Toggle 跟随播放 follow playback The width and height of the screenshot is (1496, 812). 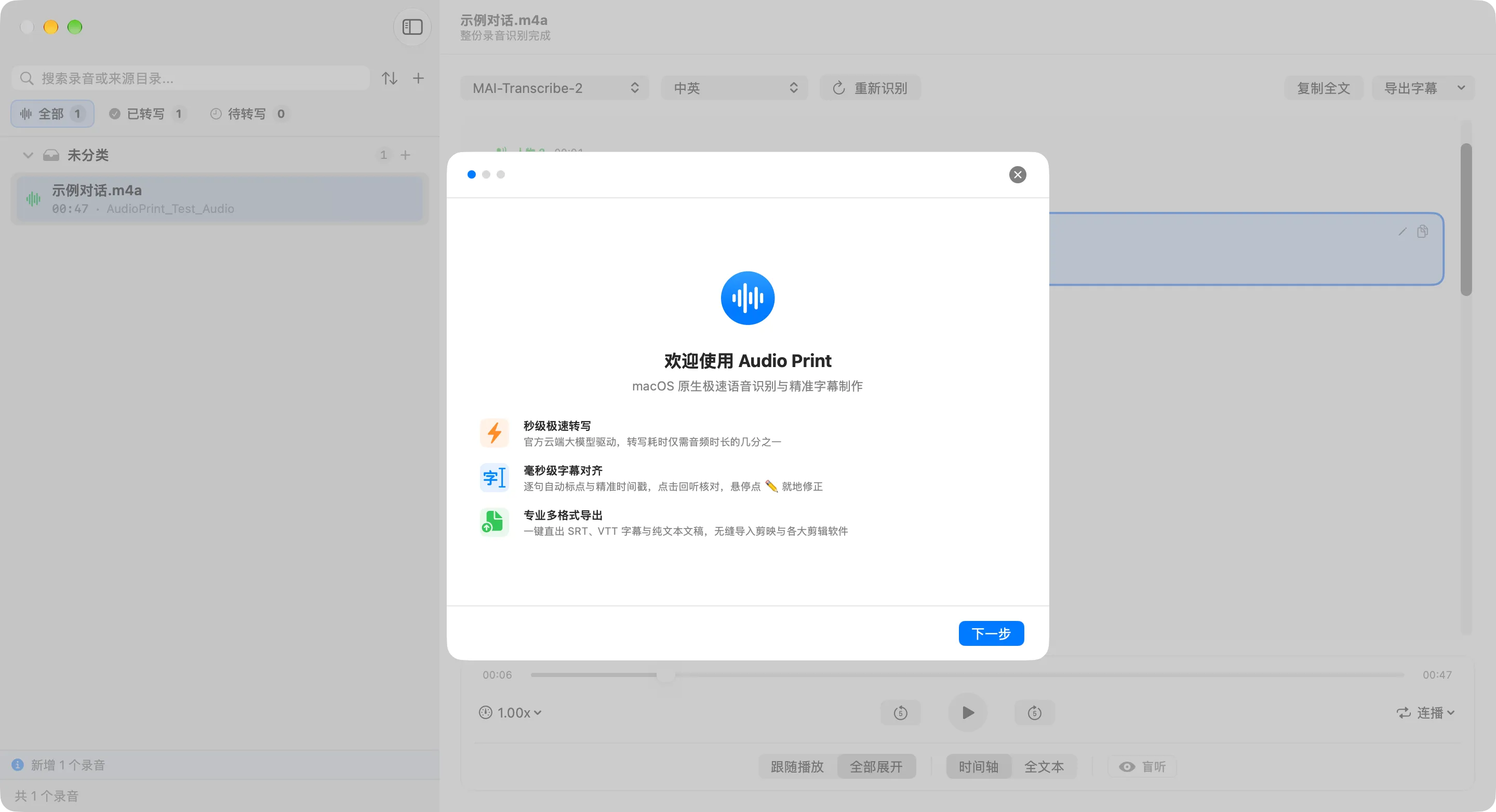797,767
